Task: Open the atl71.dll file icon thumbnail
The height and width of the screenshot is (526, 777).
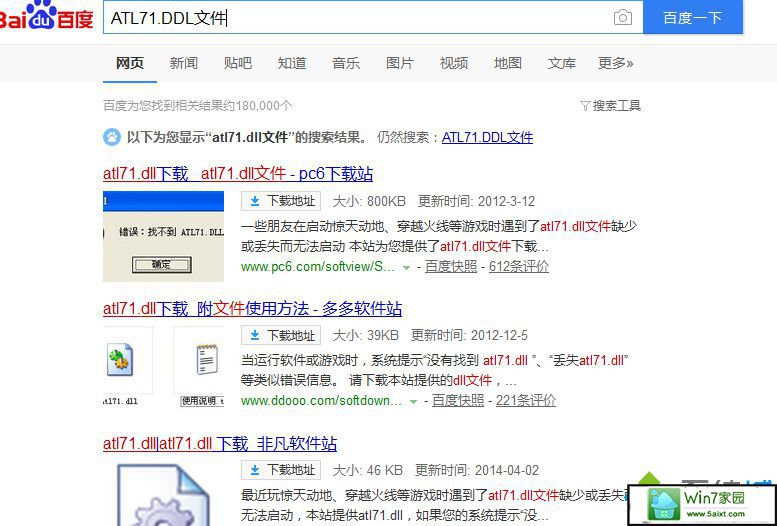Action: pyautogui.click(x=119, y=360)
